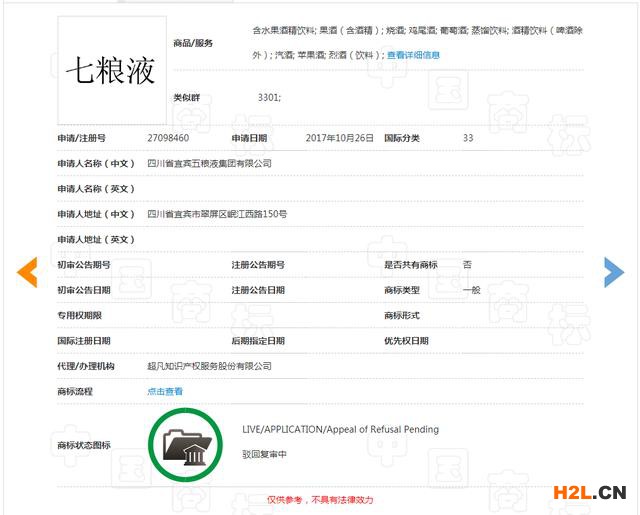The width and height of the screenshot is (640, 515).
Task: Click the orange previous-record arrow
Action: click(x=27, y=271)
